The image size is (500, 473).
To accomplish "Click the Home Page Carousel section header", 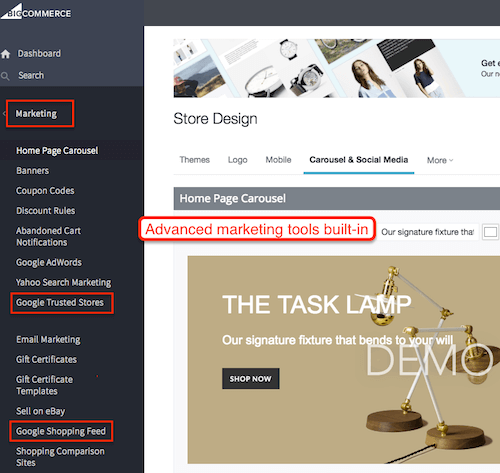I will point(337,199).
